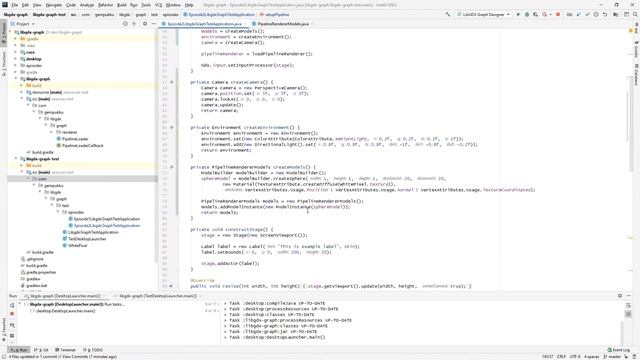Collapse the libgdx-graph root project node
640x360 pixels.
(10, 32)
